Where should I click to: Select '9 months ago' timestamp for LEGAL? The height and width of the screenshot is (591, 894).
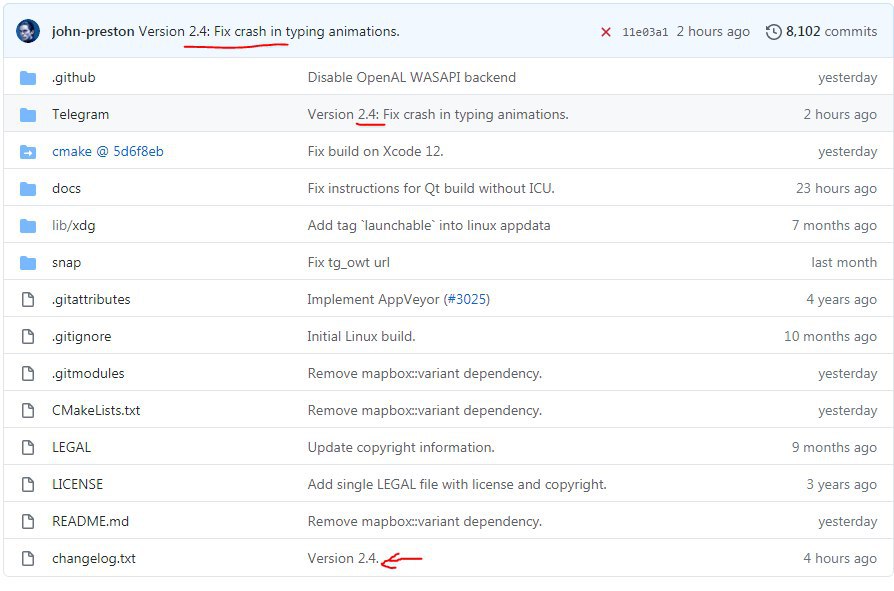click(x=834, y=448)
